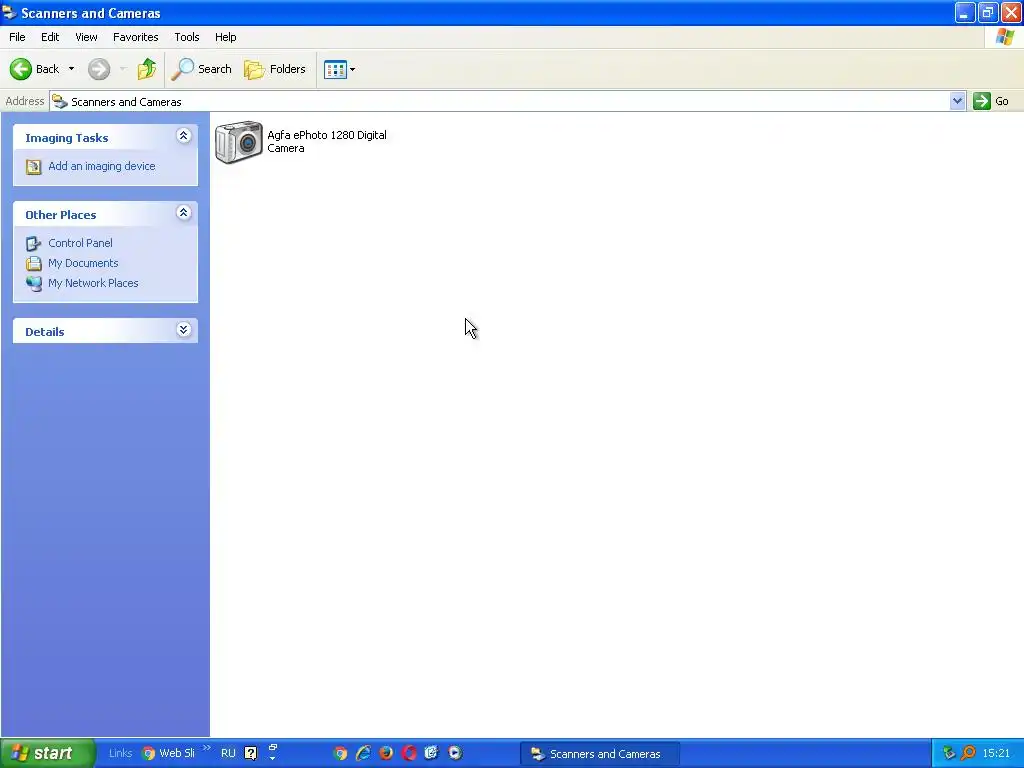The height and width of the screenshot is (768, 1024).
Task: Launch Firefox from quick launch
Action: [x=386, y=754]
